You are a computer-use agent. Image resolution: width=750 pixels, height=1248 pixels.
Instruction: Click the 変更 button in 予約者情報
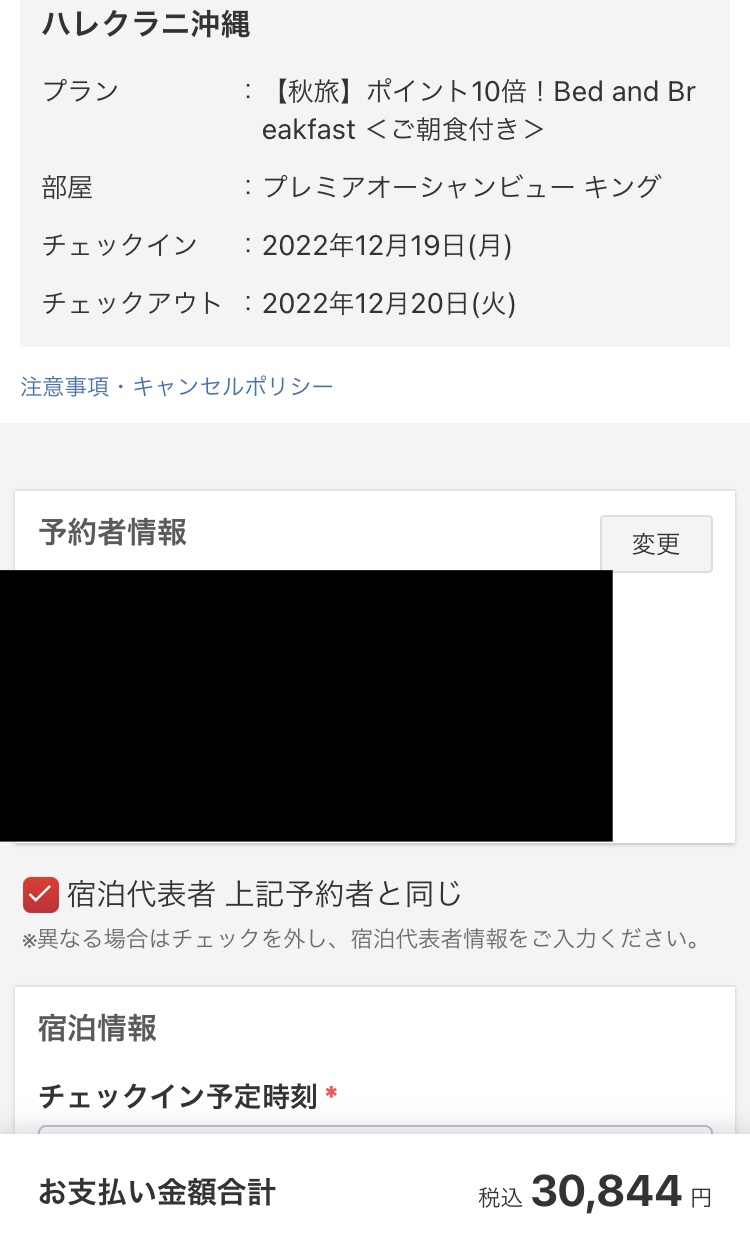[656, 544]
